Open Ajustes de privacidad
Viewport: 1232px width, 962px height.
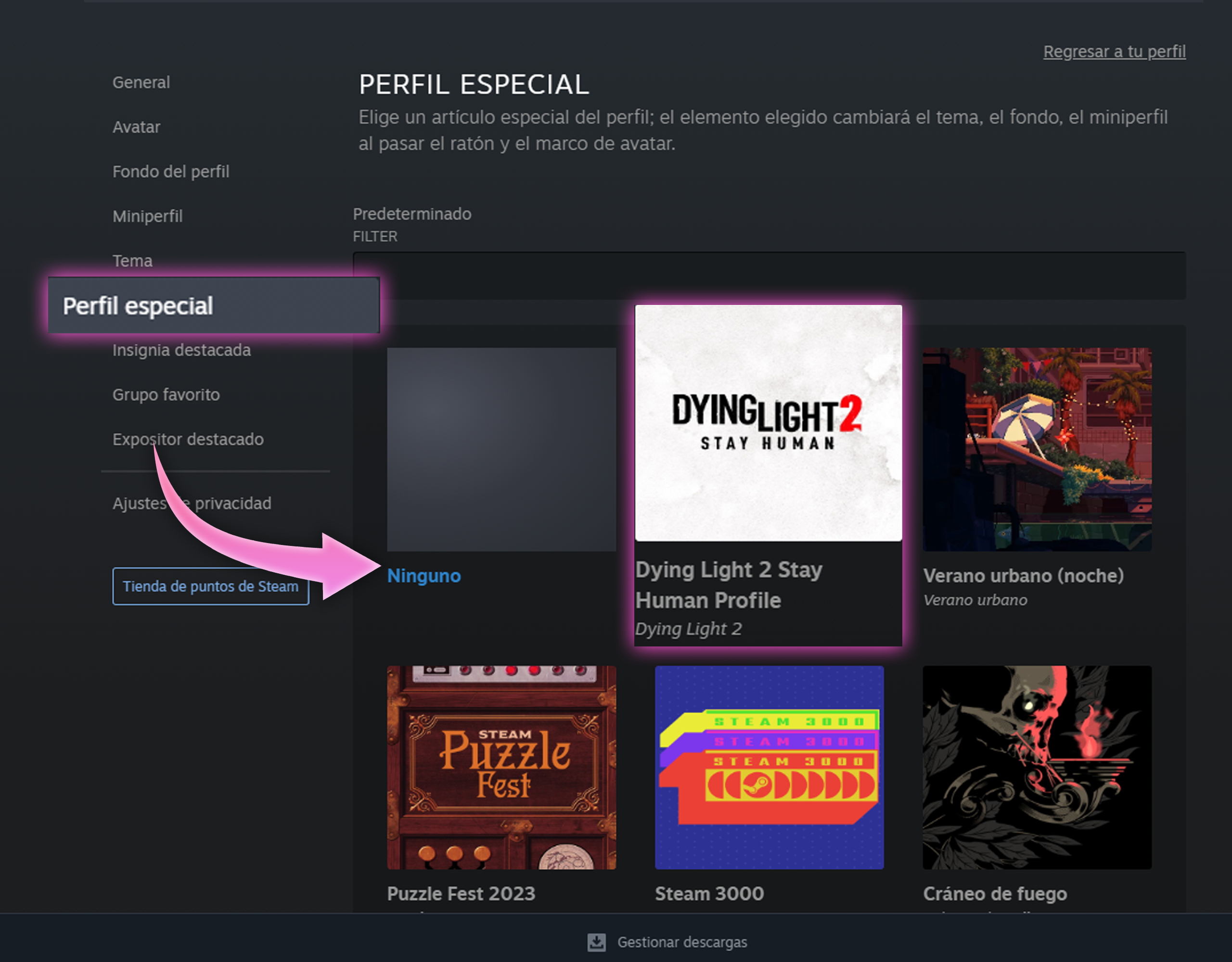(192, 503)
